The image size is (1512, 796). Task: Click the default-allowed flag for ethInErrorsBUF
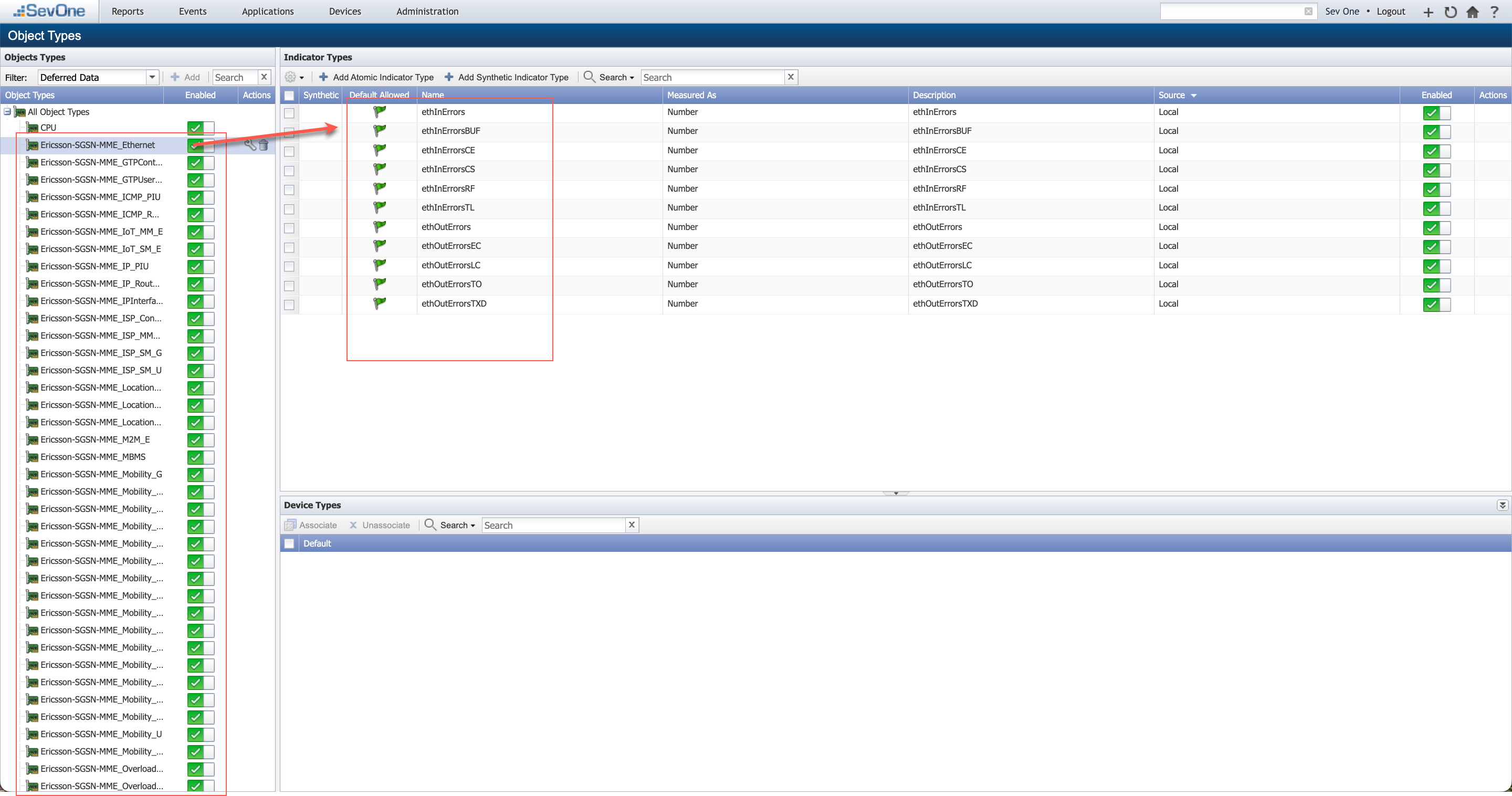380,131
